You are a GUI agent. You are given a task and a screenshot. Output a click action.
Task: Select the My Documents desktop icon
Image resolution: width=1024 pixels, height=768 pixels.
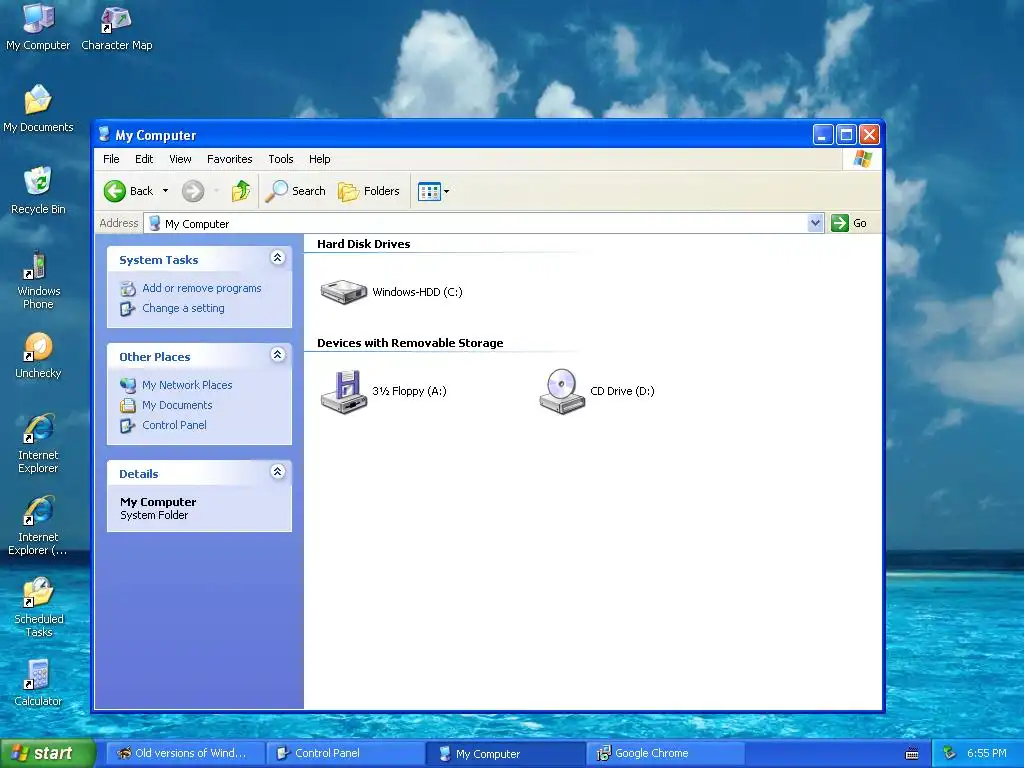[x=38, y=108]
